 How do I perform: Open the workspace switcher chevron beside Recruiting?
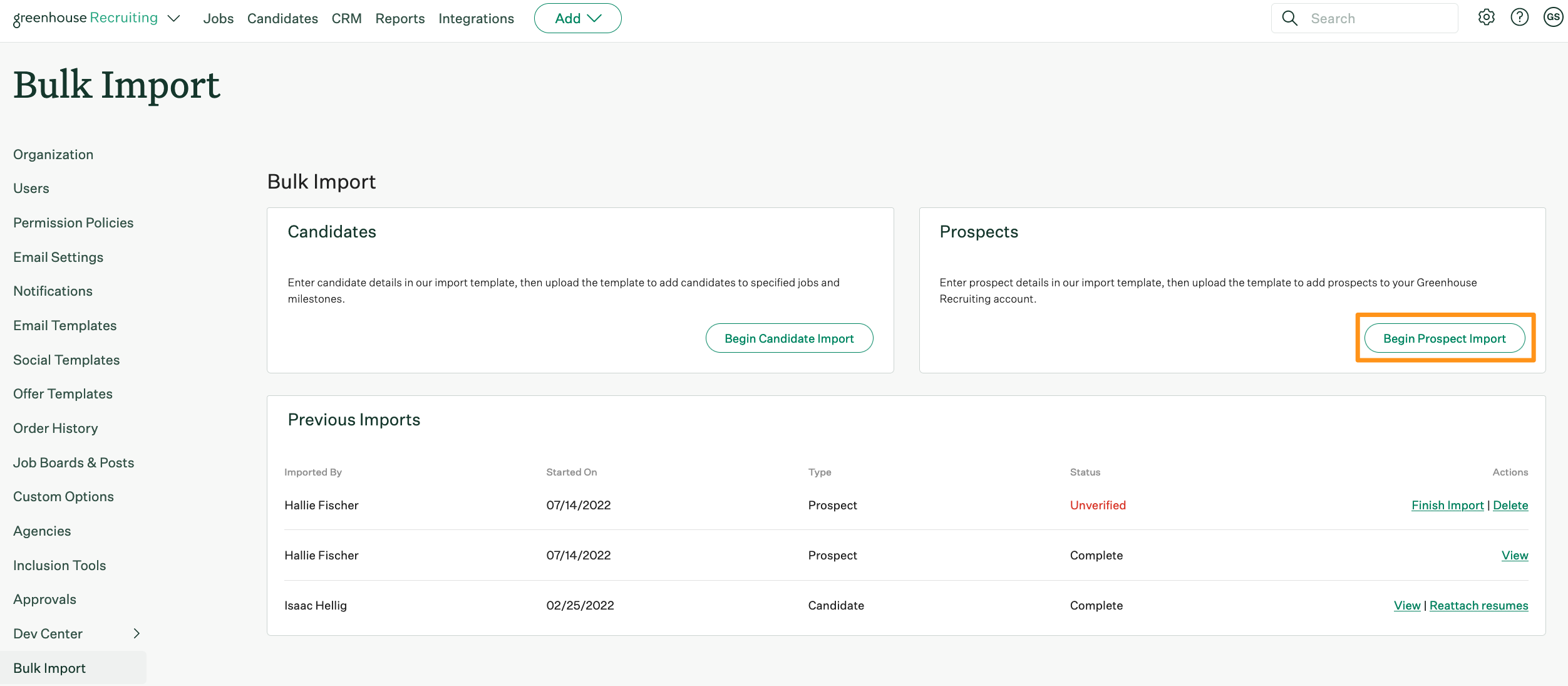pyautogui.click(x=173, y=18)
